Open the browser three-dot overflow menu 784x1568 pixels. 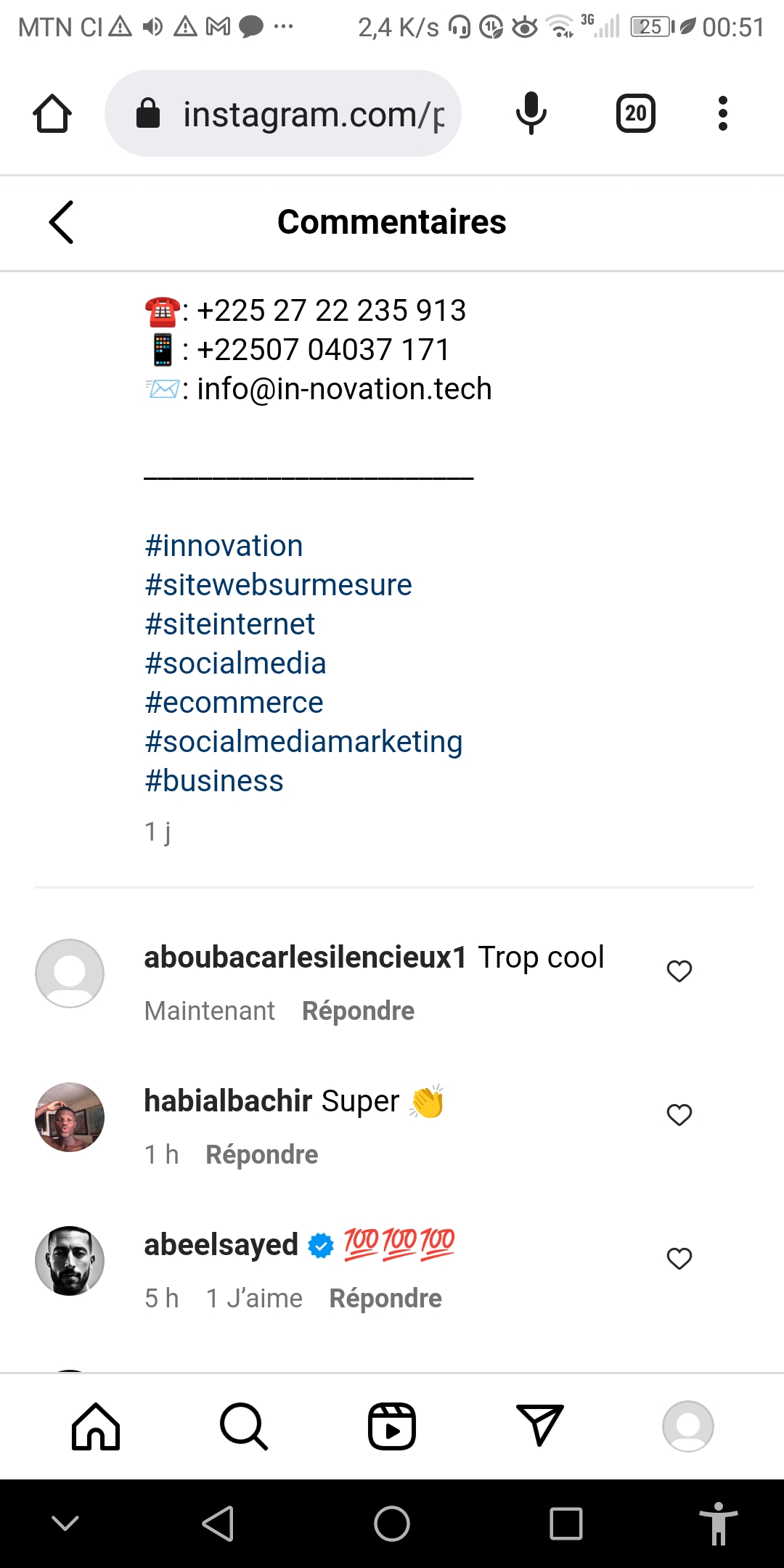click(x=722, y=114)
